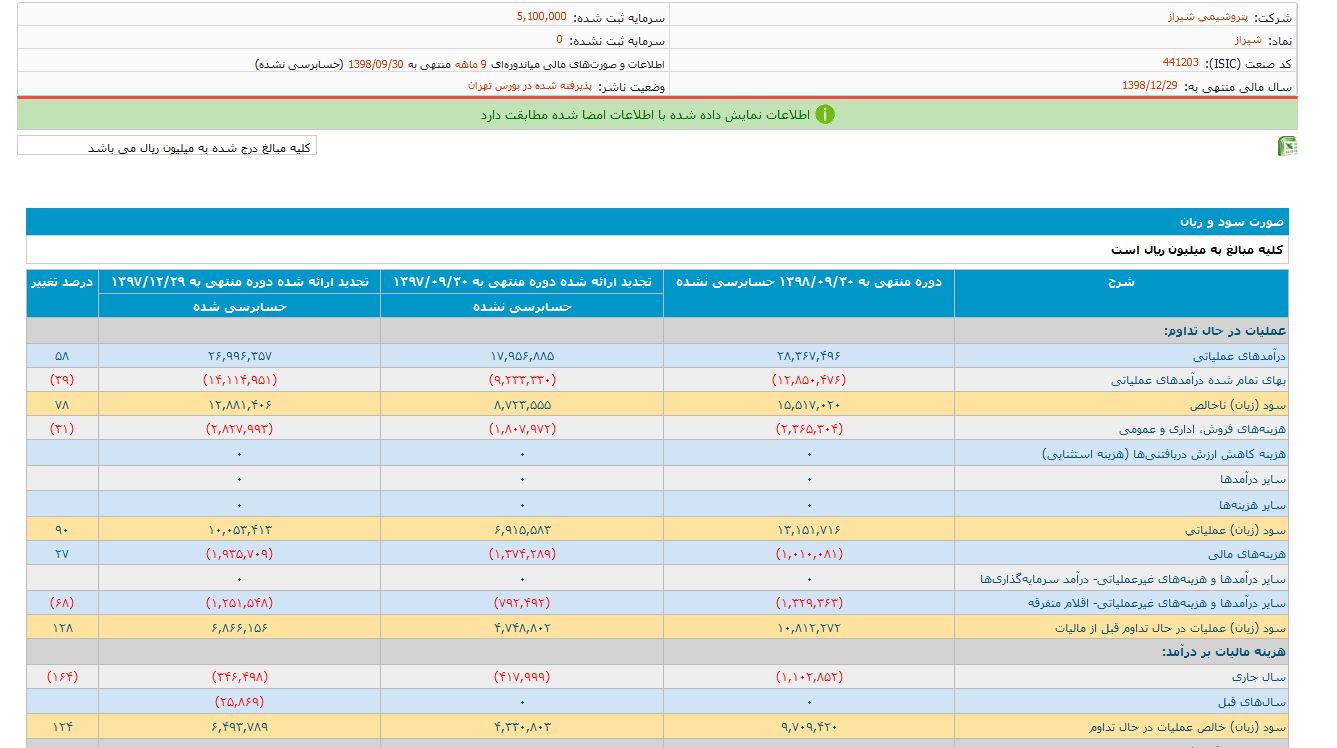
Task: Select selling and admin expense (۲,۸۲۷,۹۹۳)
Action: [239, 429]
